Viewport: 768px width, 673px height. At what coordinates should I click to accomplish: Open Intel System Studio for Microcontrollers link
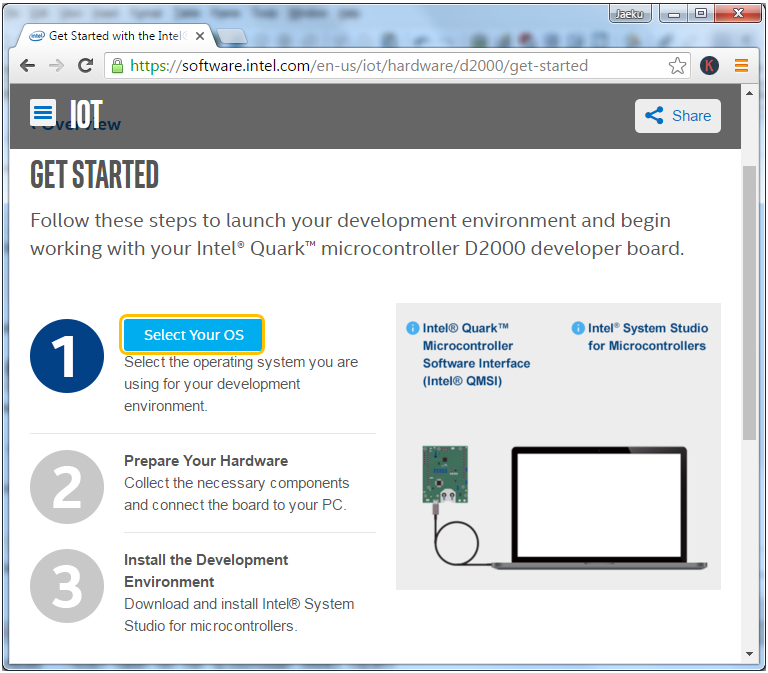click(x=648, y=337)
